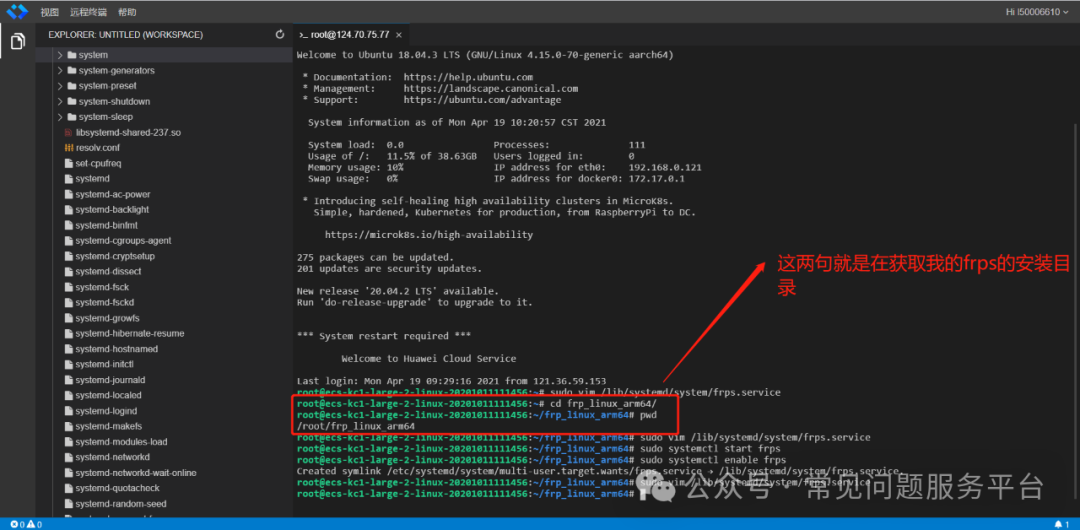Click the file icon beside systemd-logind
Screen dimensions: 1080x530
click(x=68, y=411)
